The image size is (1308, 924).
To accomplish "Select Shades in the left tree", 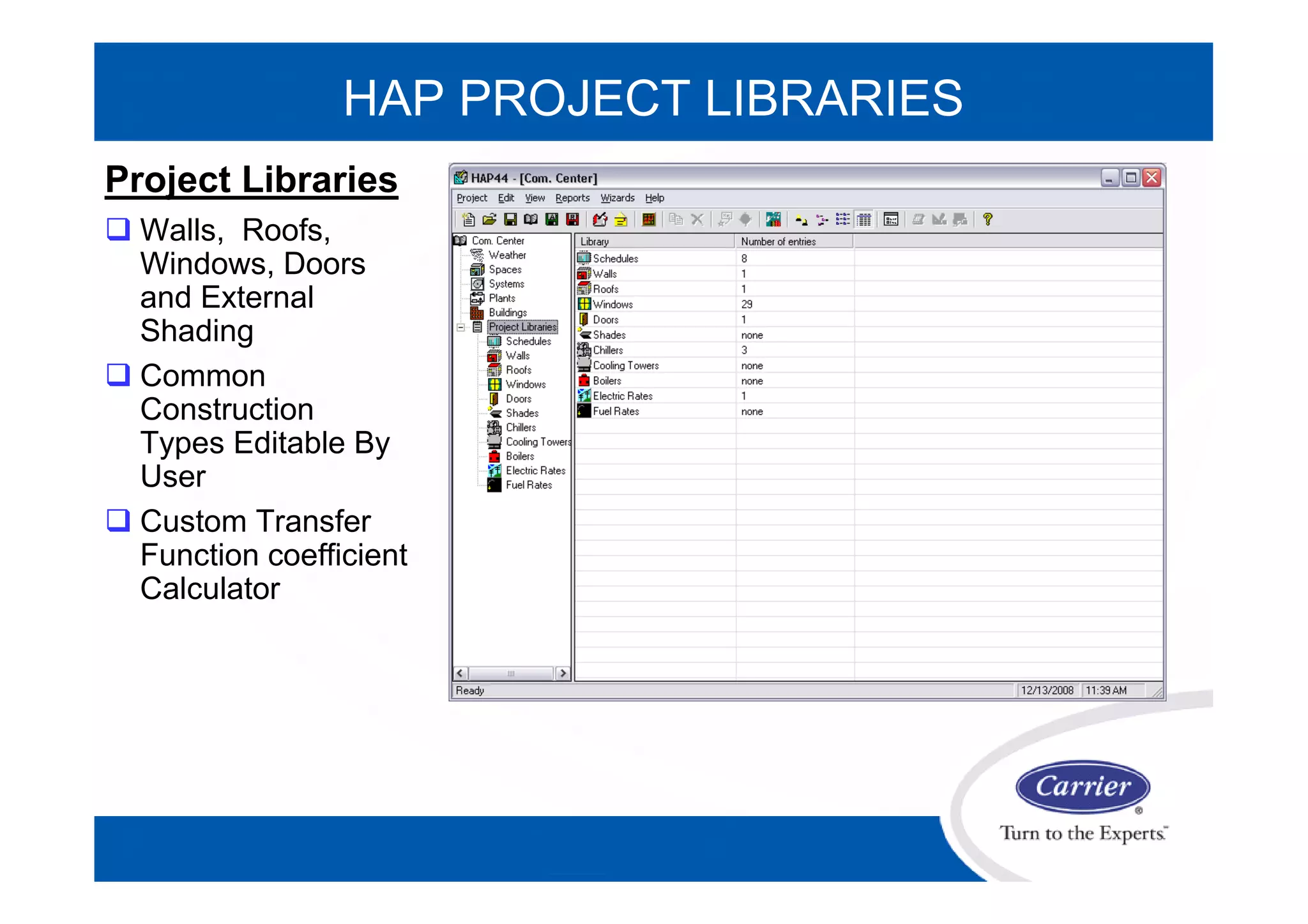I will (522, 413).
